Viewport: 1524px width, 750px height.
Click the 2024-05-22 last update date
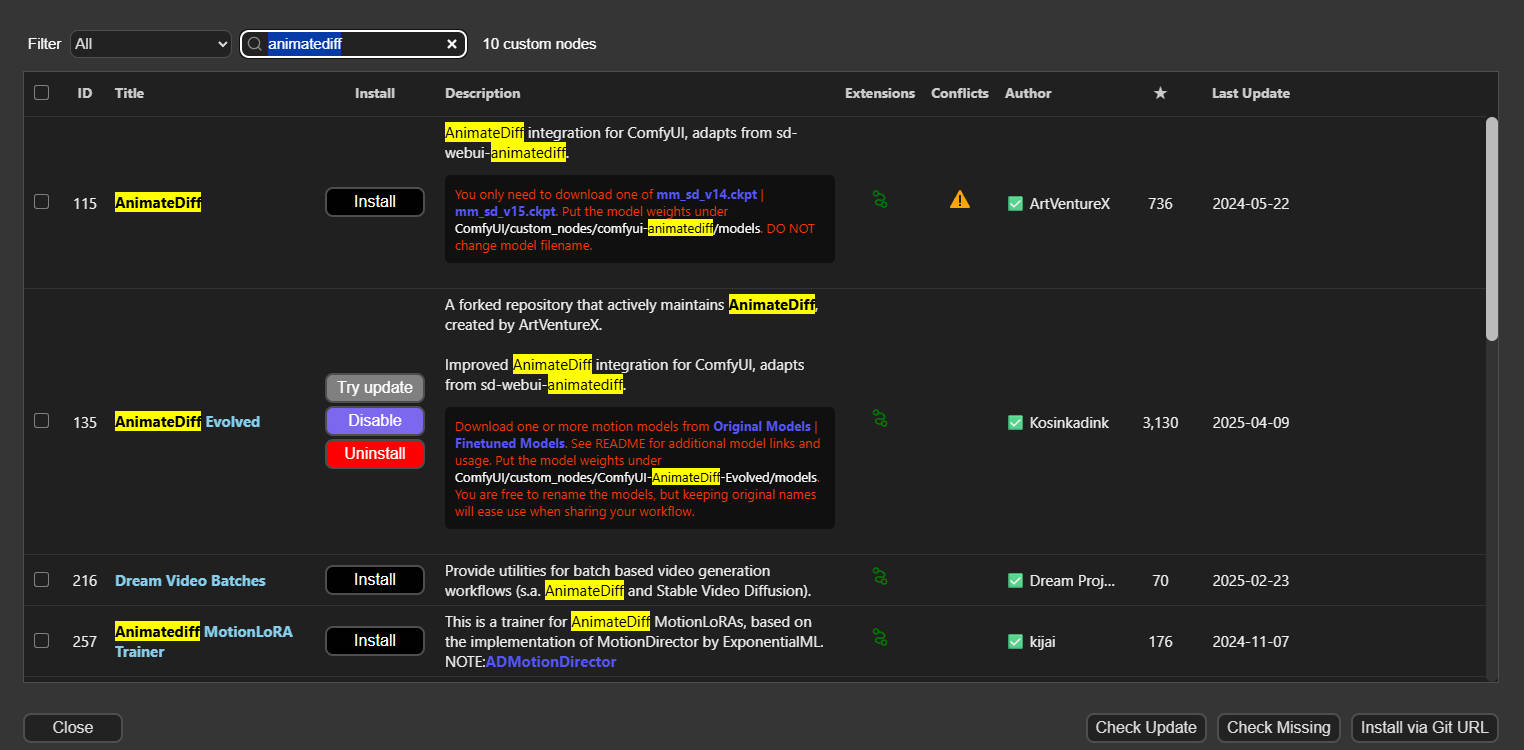coord(1251,203)
